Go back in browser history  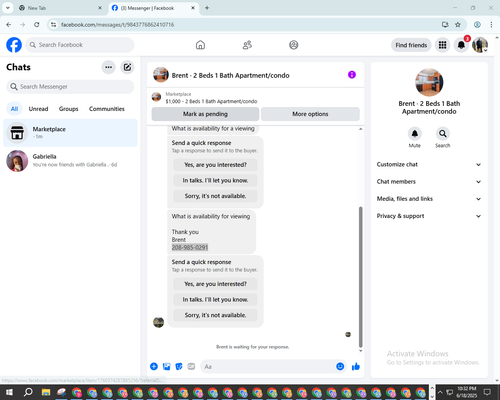coord(9,25)
